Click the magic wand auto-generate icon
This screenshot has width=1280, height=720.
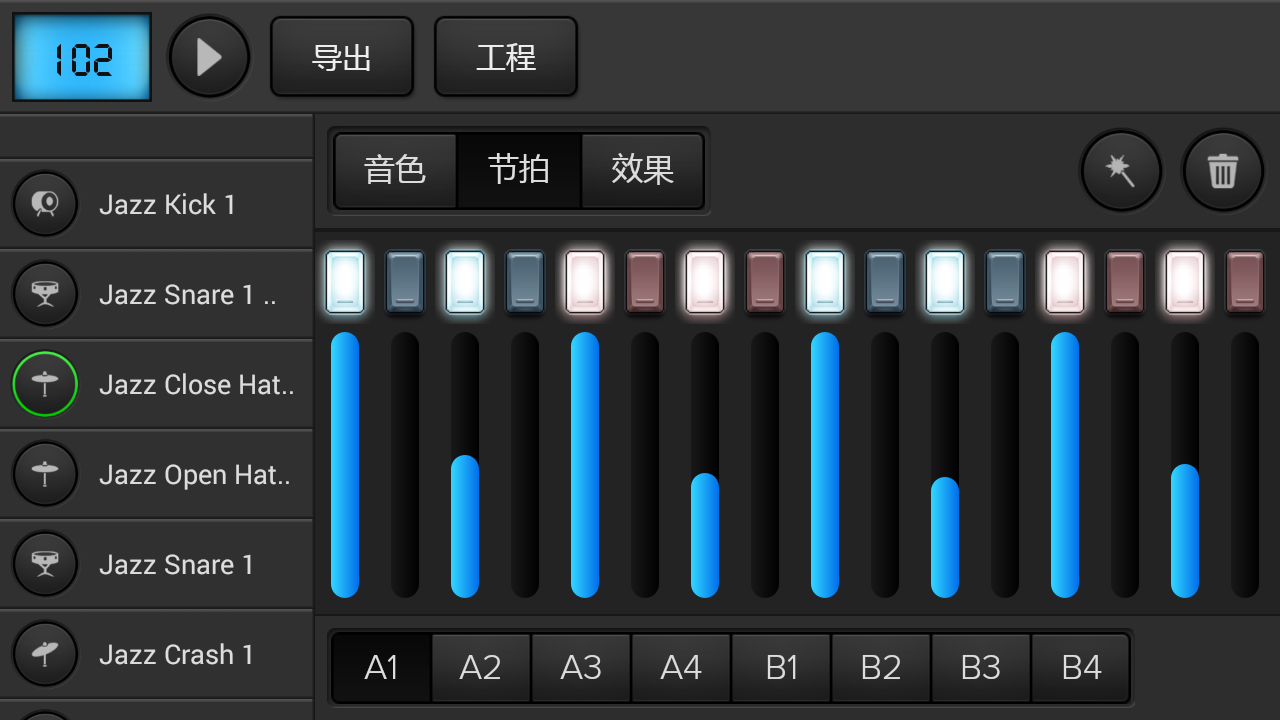(1121, 171)
